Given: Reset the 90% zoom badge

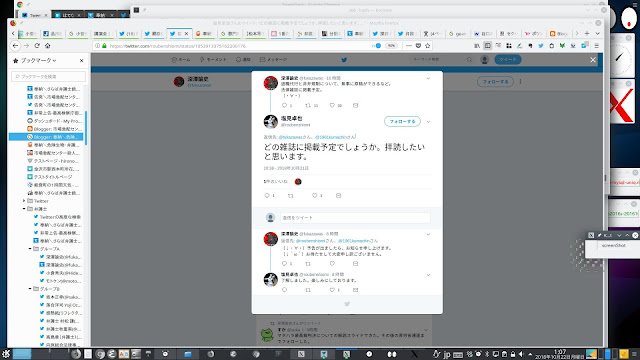Looking at the screenshot, I should tap(391, 46).
